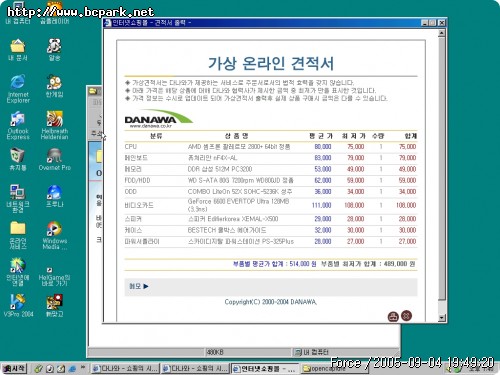Screen dimensions: 500x375
Task: Select the 인터넷에 연결 desktop icon
Action: [18, 272]
